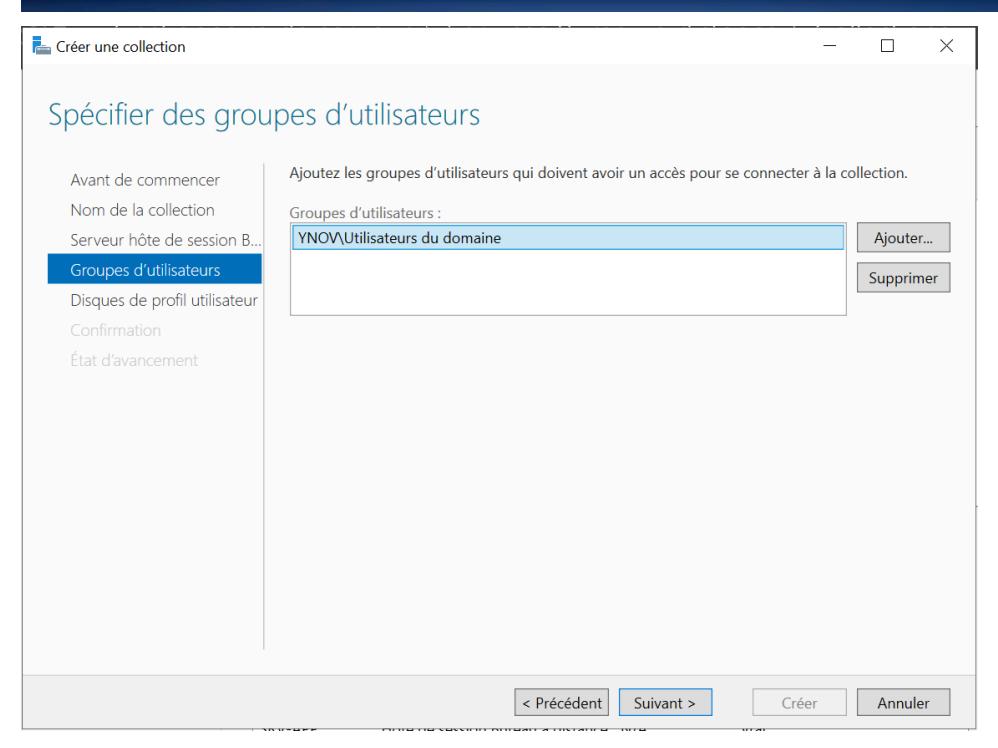
Task: Go back with Précédent button
Action: [x=561, y=702]
